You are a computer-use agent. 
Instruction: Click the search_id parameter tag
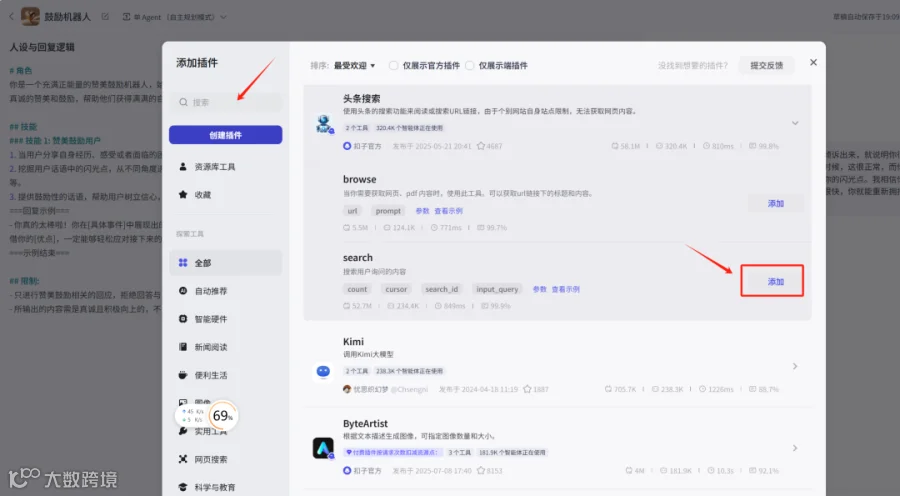[442, 289]
